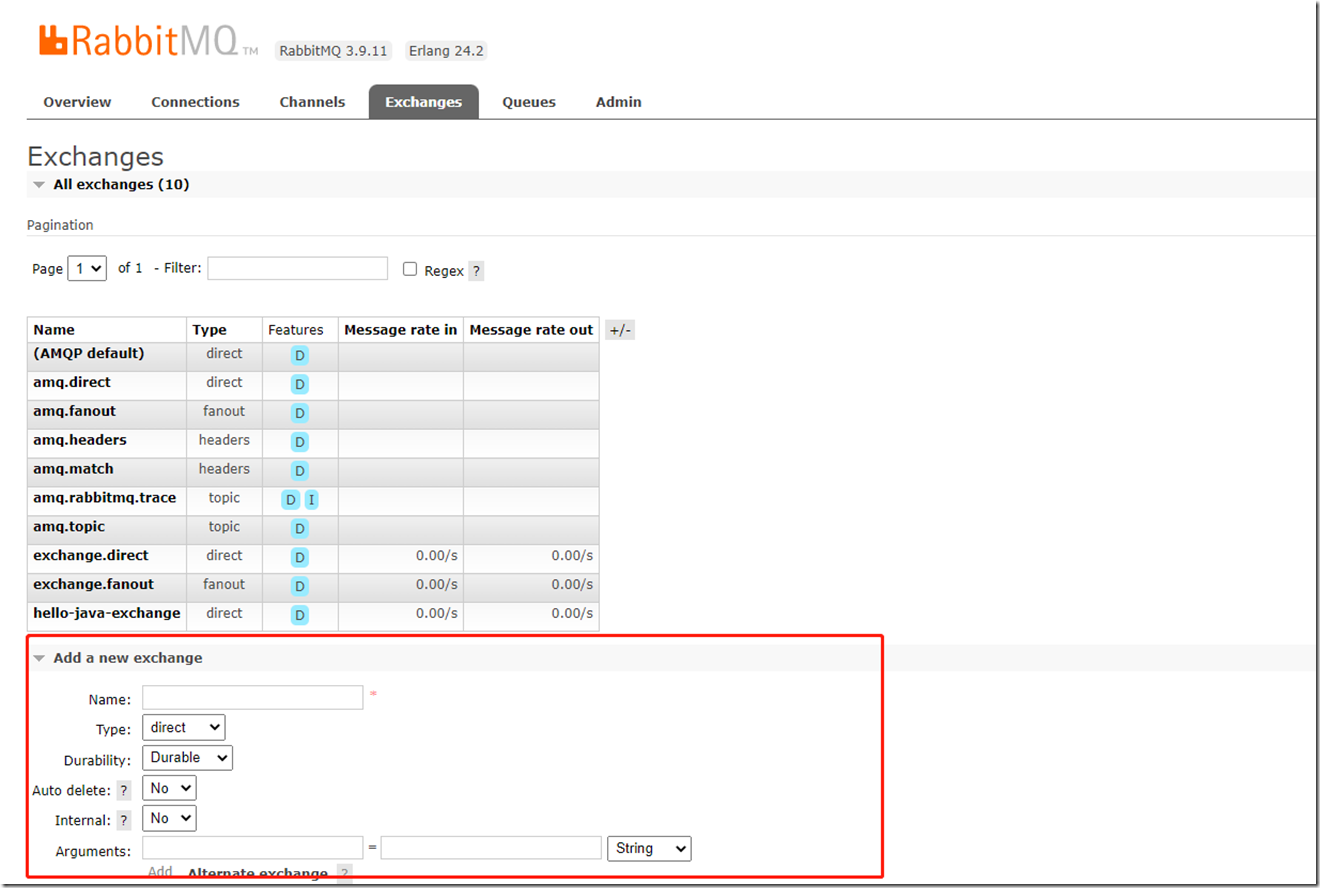Open the exchange Type dropdown
This screenshot has height=888, width=1320.
coord(183,727)
